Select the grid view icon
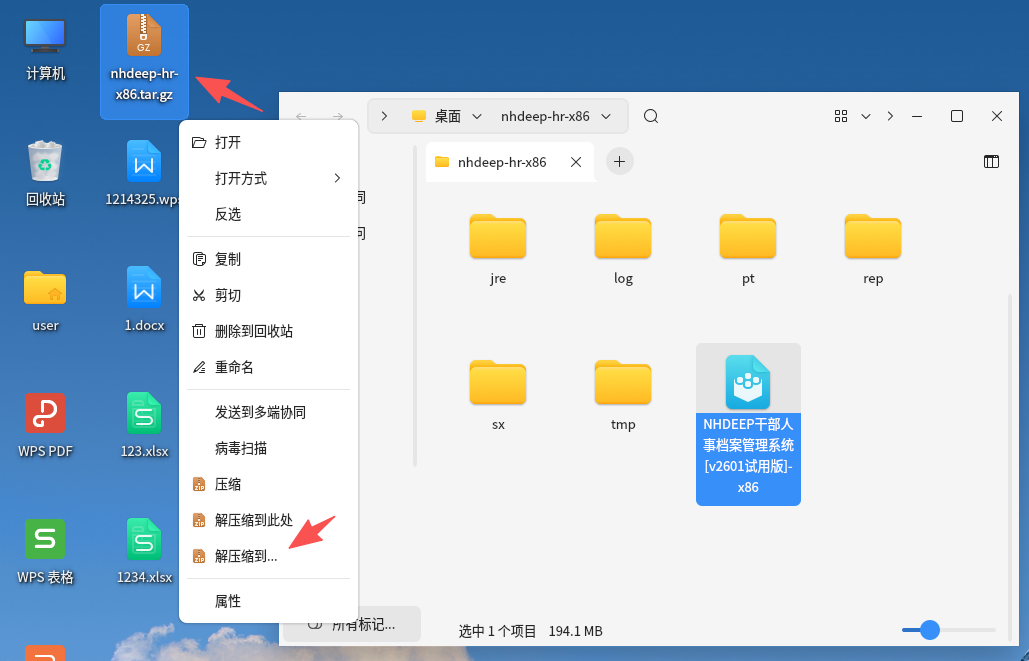The image size is (1029, 661). click(x=841, y=116)
